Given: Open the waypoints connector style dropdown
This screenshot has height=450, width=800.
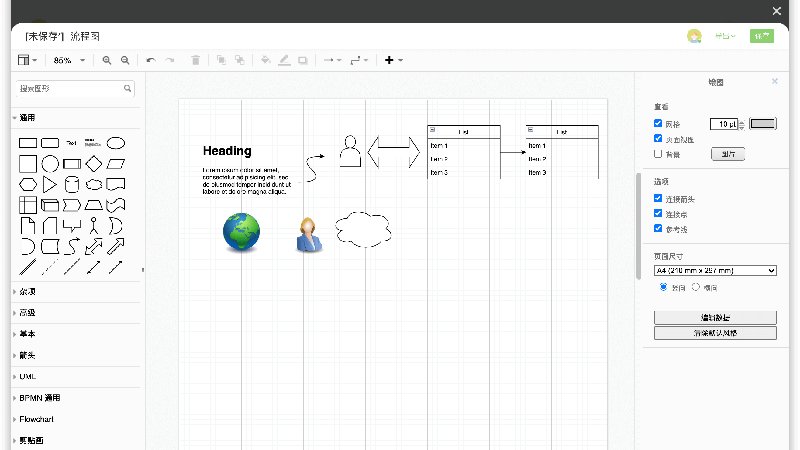Looking at the screenshot, I should point(359,60).
